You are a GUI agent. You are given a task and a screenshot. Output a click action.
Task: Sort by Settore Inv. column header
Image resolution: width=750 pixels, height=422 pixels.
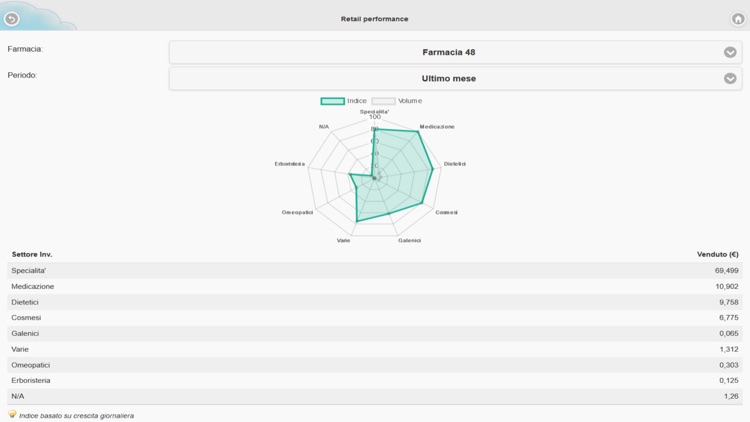click(33, 254)
